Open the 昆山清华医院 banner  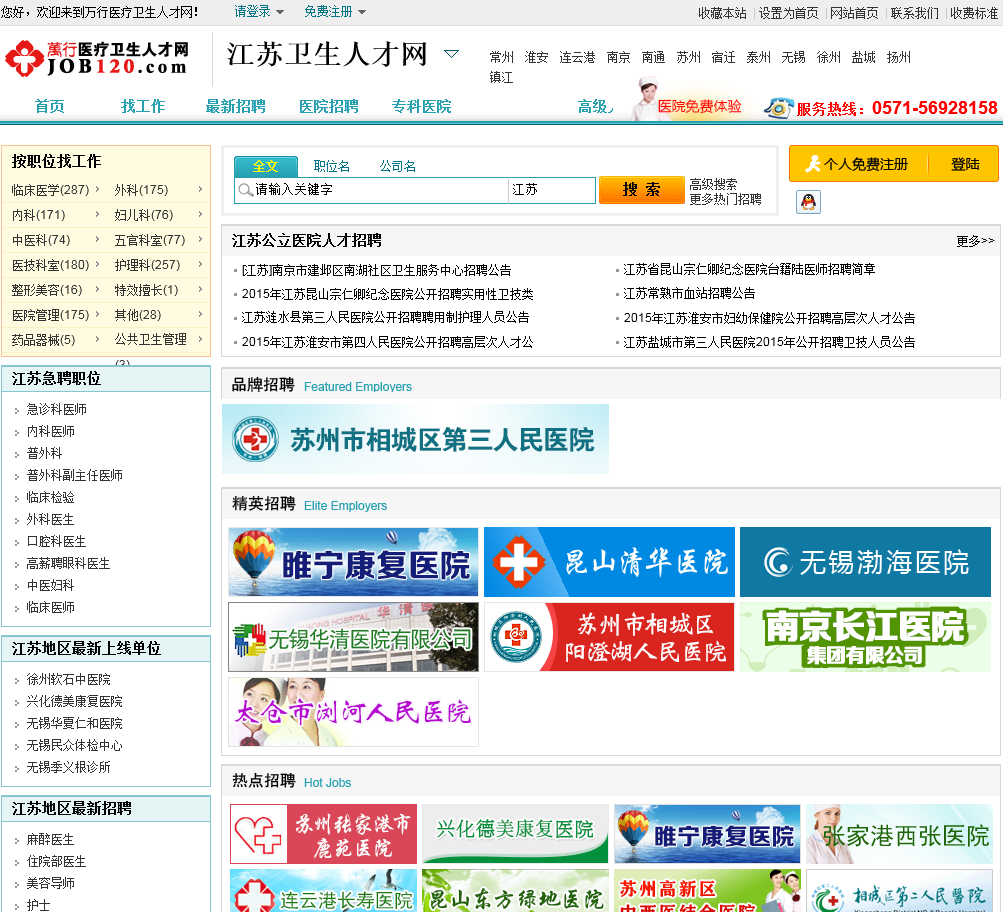(x=609, y=562)
